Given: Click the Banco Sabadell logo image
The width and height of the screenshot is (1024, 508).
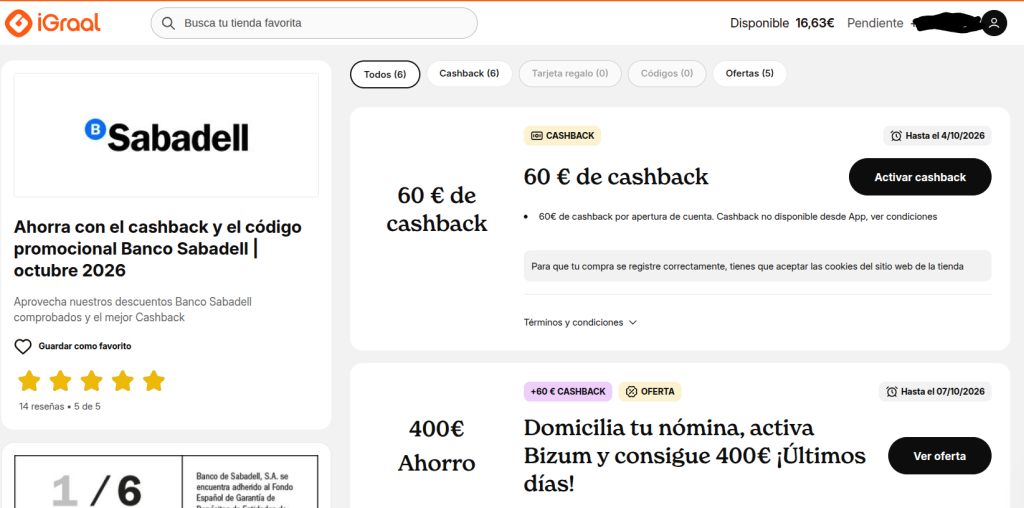Looking at the screenshot, I should click(x=166, y=135).
